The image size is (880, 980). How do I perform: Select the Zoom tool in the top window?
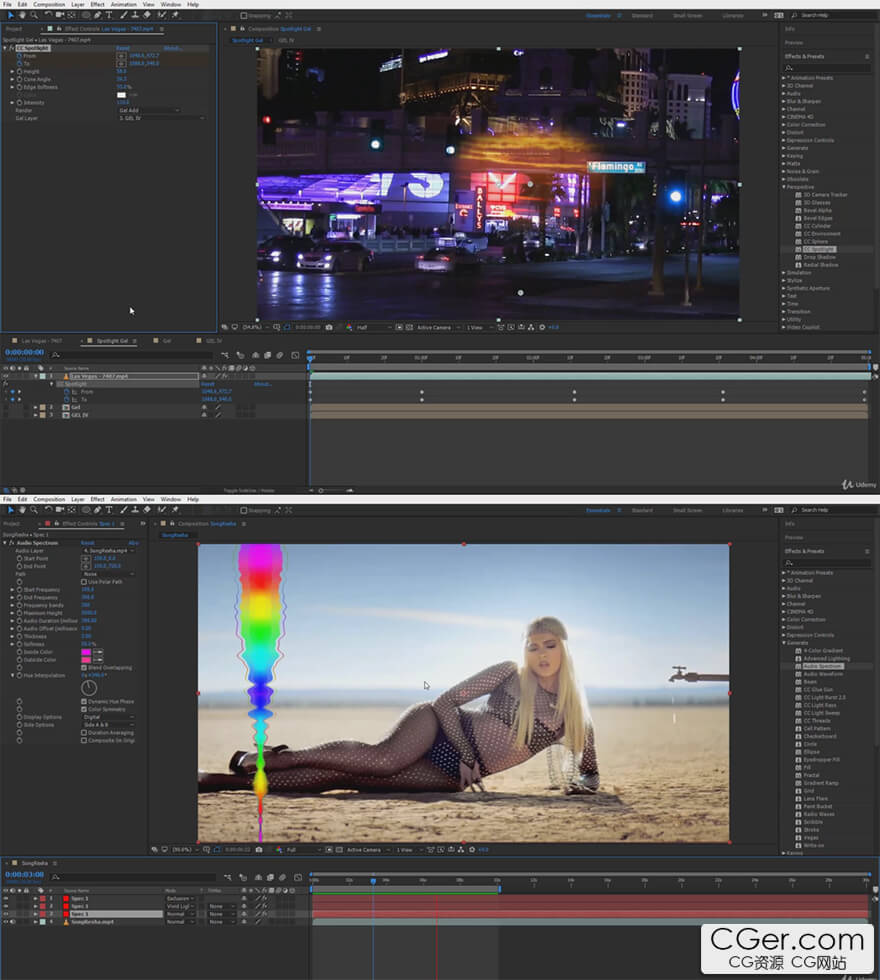pos(34,15)
